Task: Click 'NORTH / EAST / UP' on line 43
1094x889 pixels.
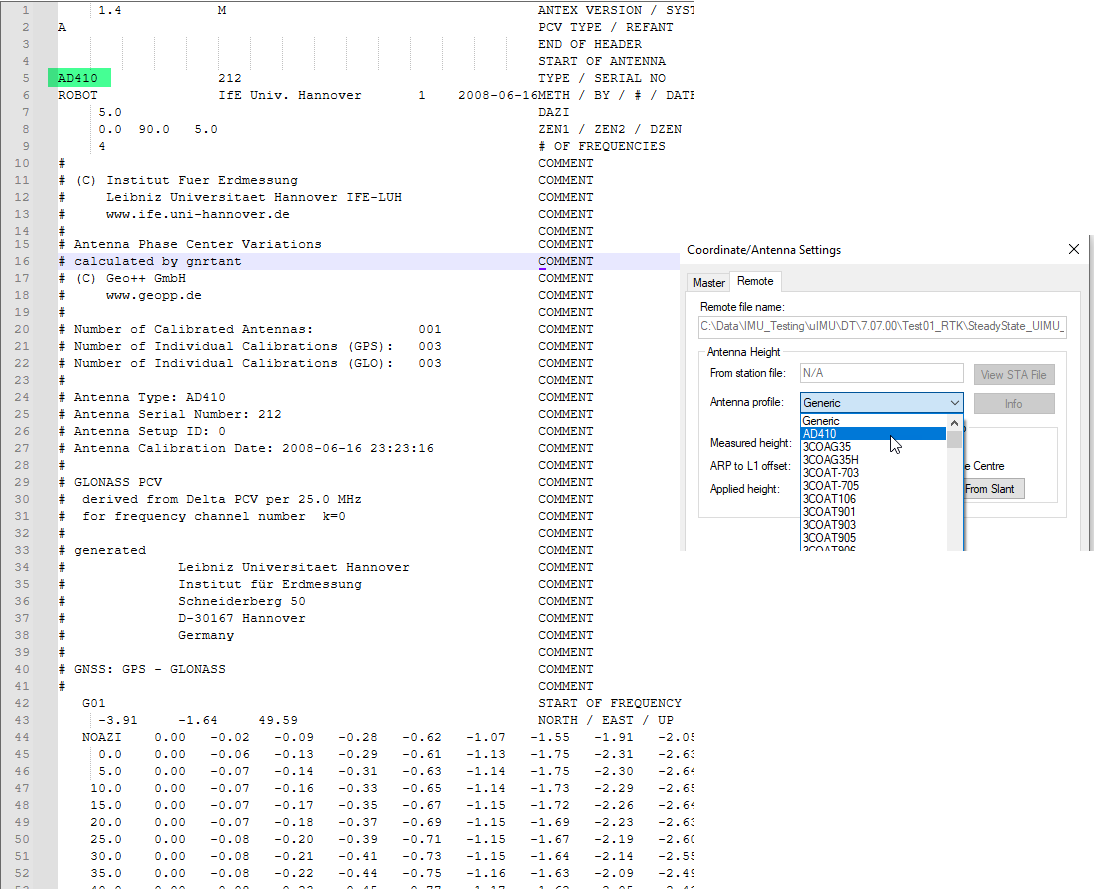Action: (606, 720)
